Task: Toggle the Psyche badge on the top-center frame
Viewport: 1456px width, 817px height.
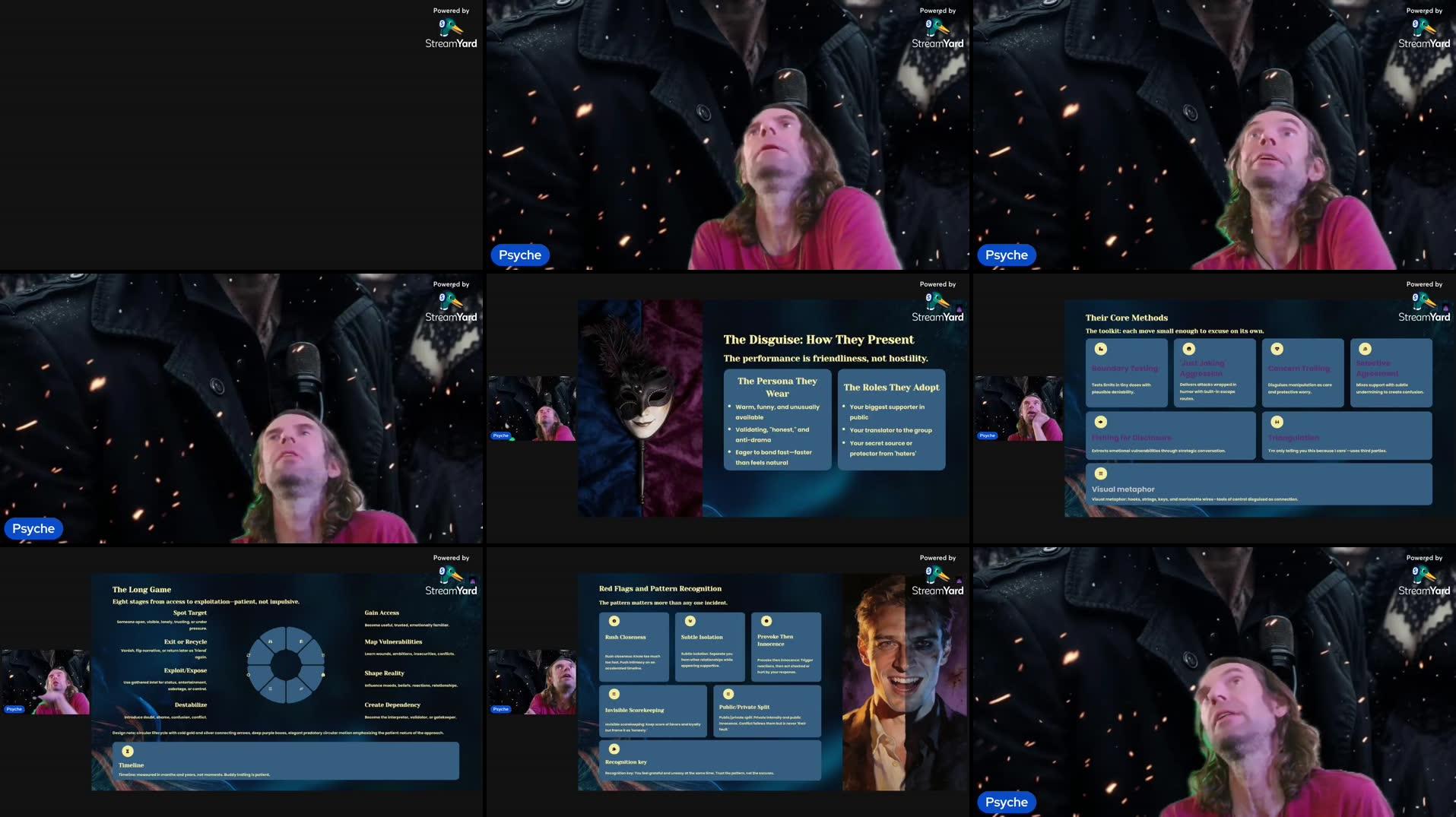Action: coord(520,255)
